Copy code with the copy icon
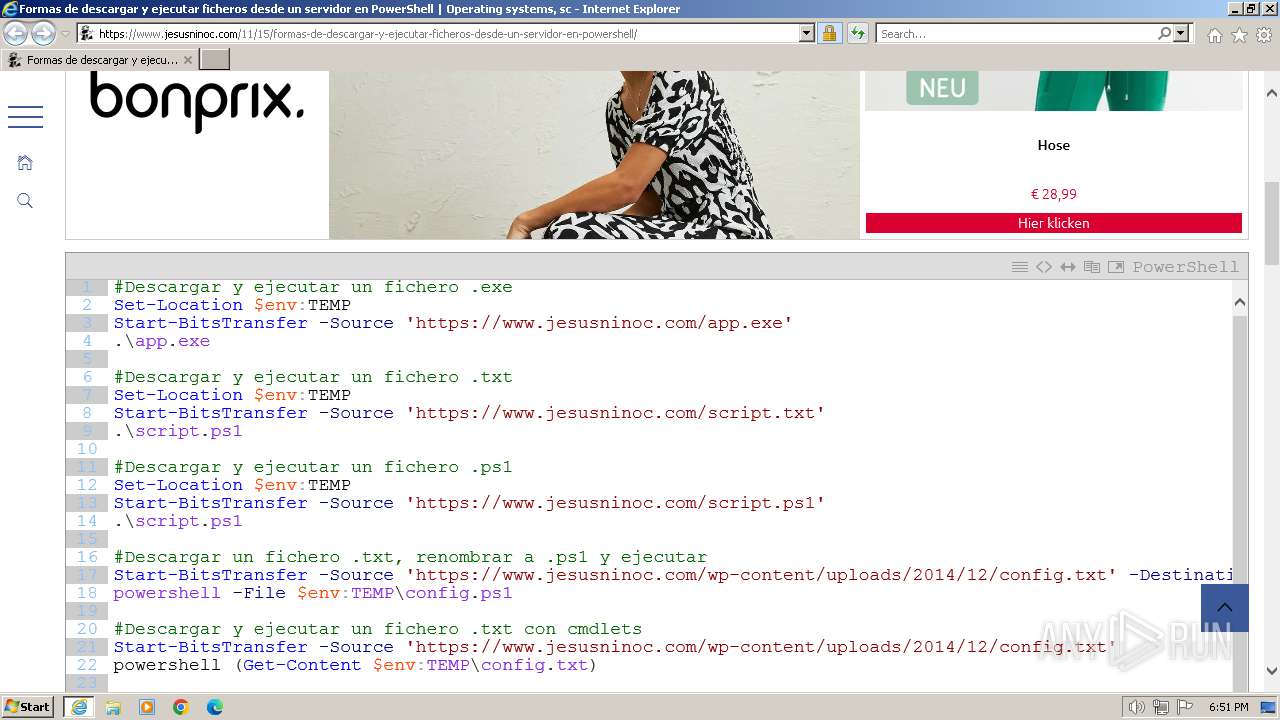This screenshot has height=720, width=1280. tap(1092, 267)
